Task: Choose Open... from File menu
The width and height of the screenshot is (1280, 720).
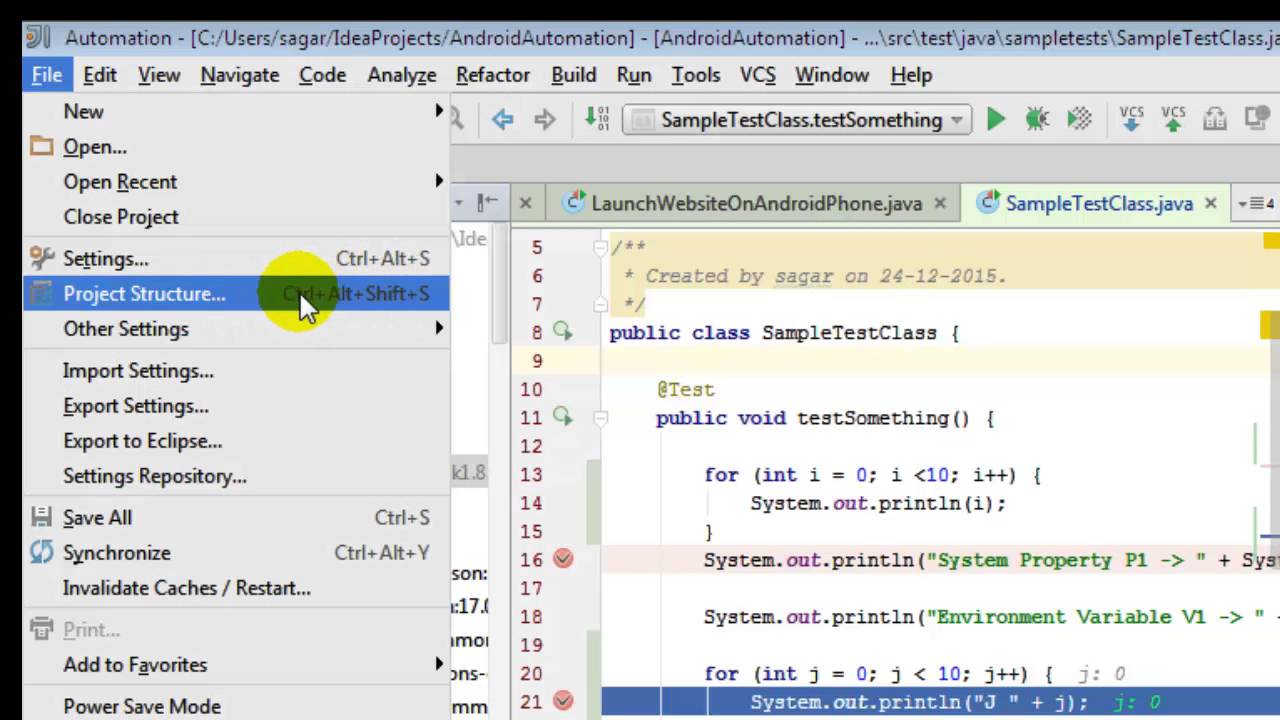Action: (236, 146)
